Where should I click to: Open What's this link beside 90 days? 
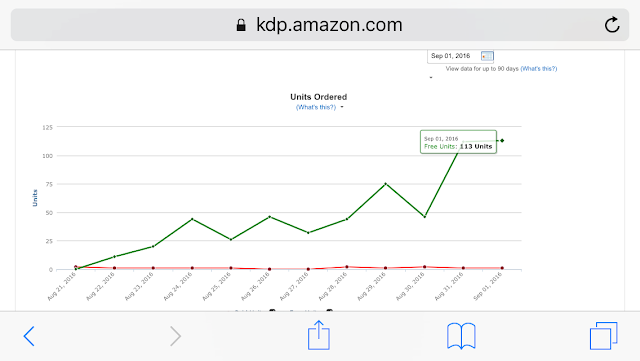(539, 69)
